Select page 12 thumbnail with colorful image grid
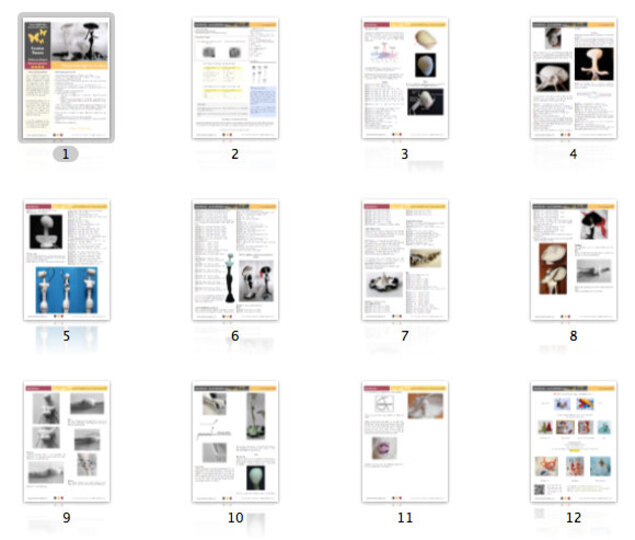Image resolution: width=635 pixels, height=540 pixels. (573, 441)
